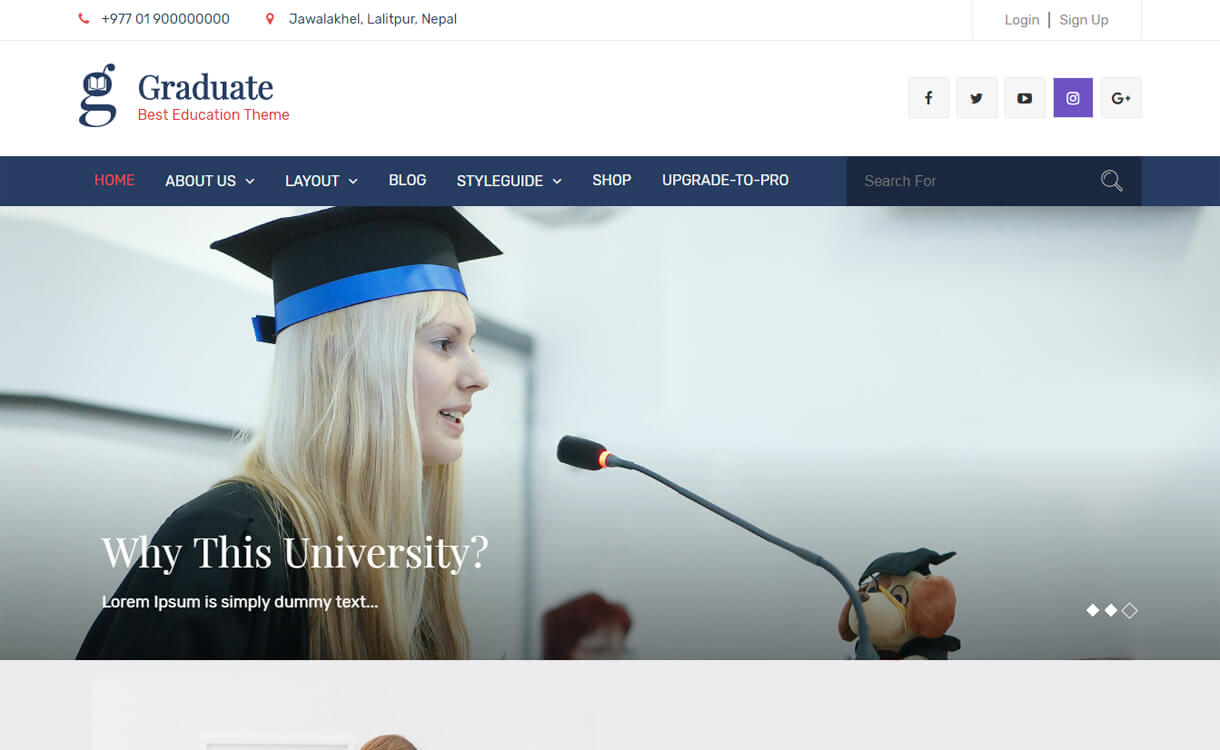Open the YouTube social icon
Viewport: 1220px width, 750px height.
coord(1024,98)
